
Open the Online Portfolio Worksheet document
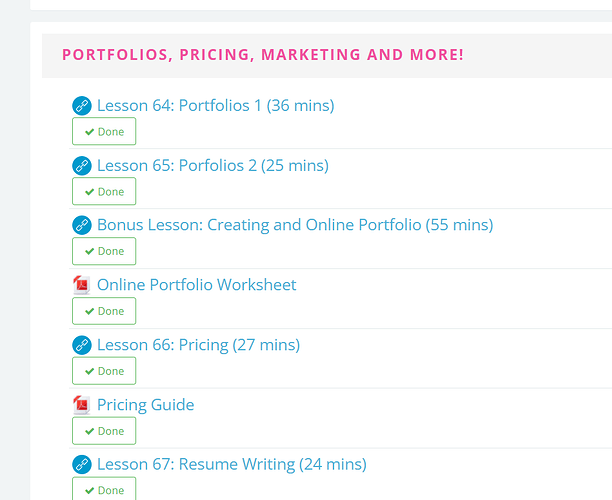coord(196,285)
